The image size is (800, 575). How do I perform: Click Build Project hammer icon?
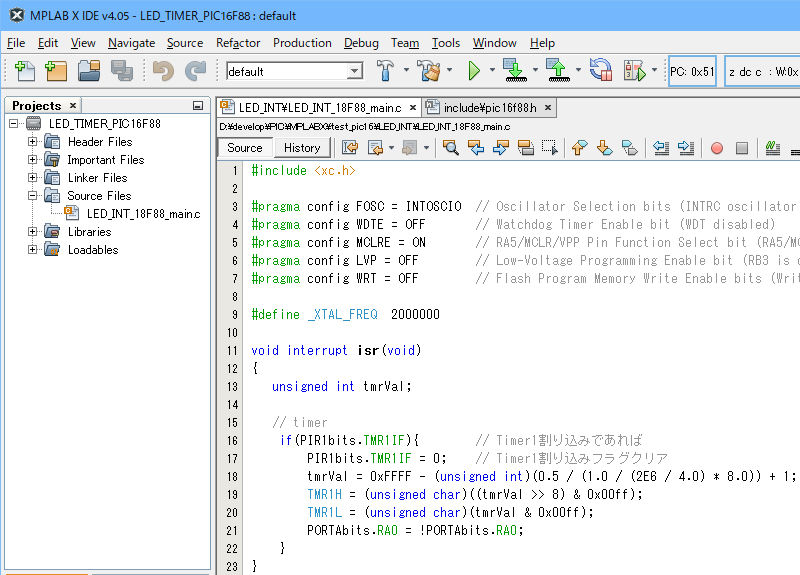(385, 71)
